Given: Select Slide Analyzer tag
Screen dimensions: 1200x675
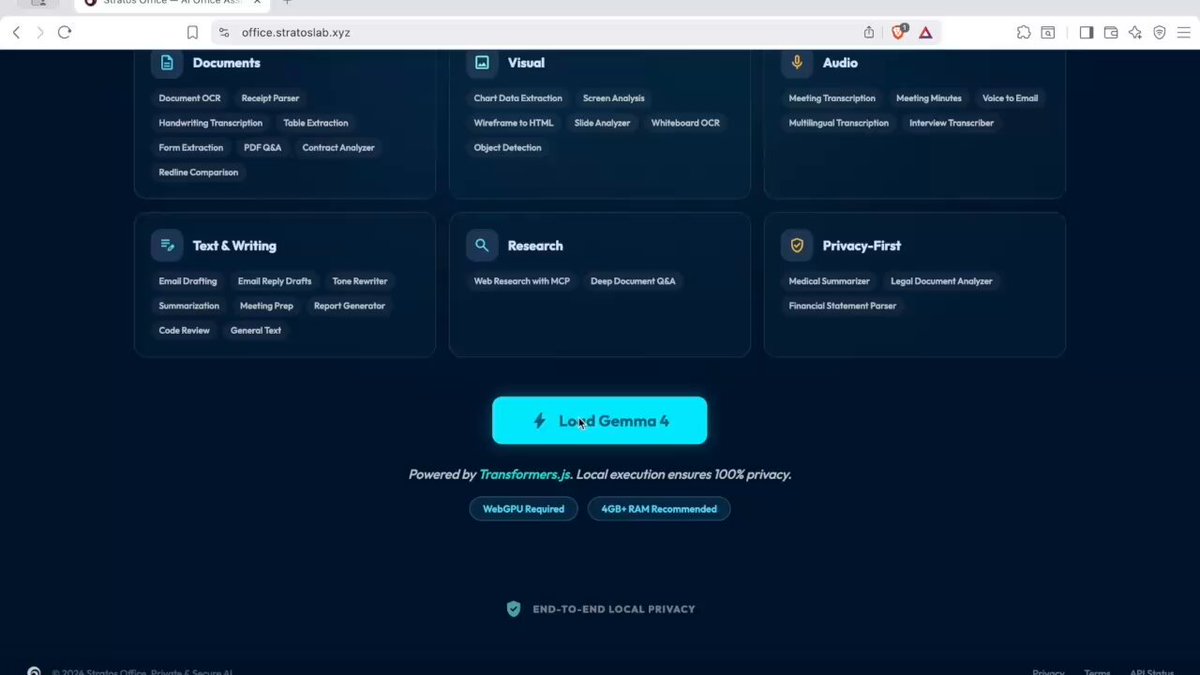Looking at the screenshot, I should click(x=602, y=123).
